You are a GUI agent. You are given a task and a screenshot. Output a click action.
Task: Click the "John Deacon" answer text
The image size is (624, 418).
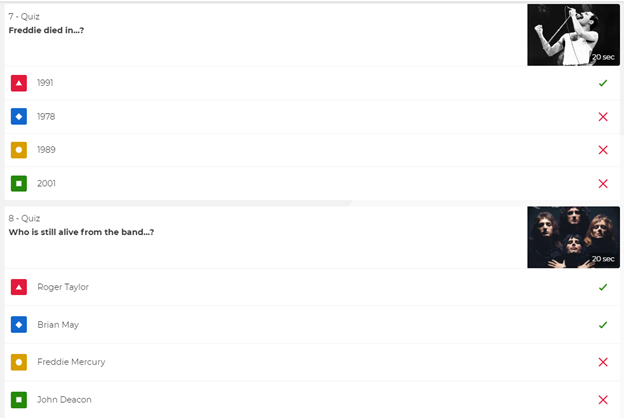(64, 400)
